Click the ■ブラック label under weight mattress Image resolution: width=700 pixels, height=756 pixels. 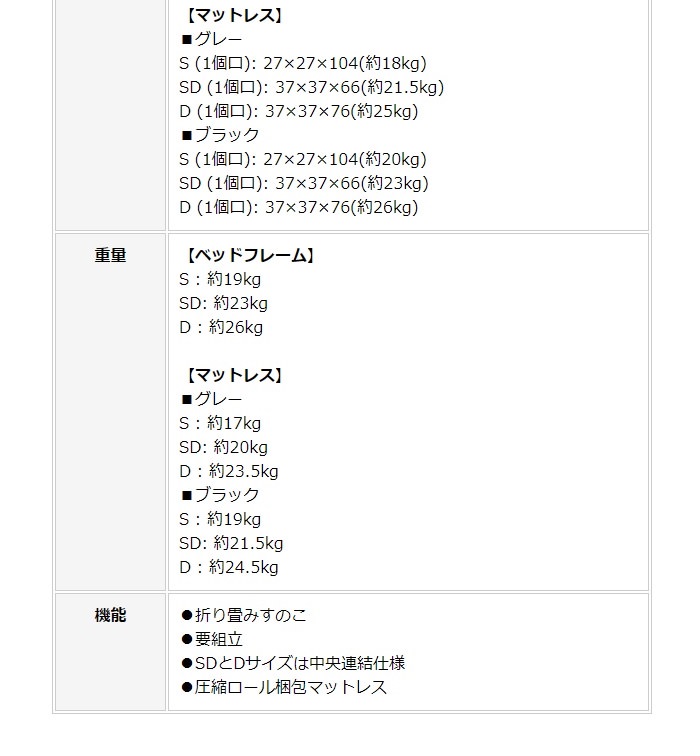pyautogui.click(x=220, y=495)
